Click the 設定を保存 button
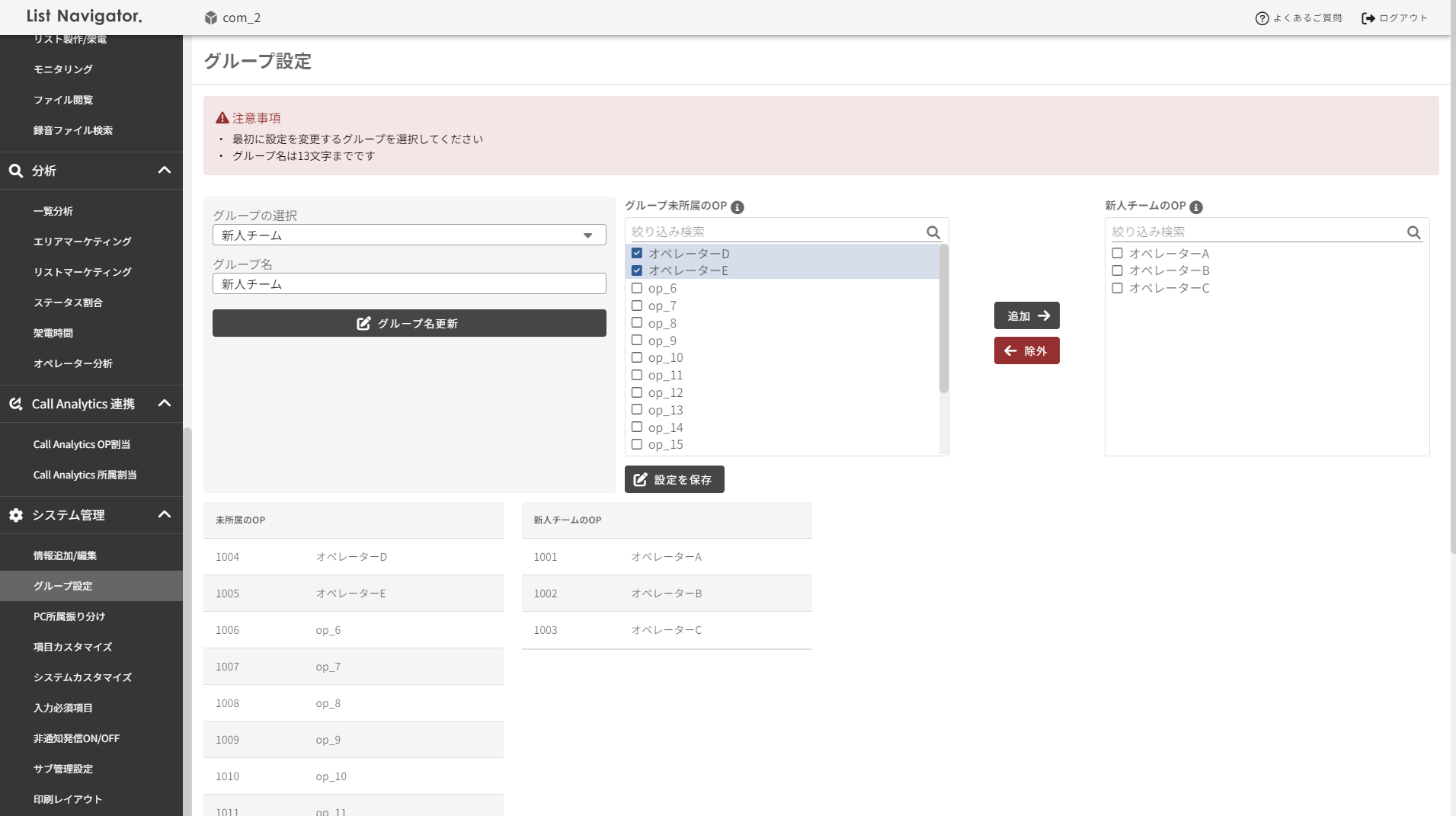The image size is (1456, 816). [674, 479]
